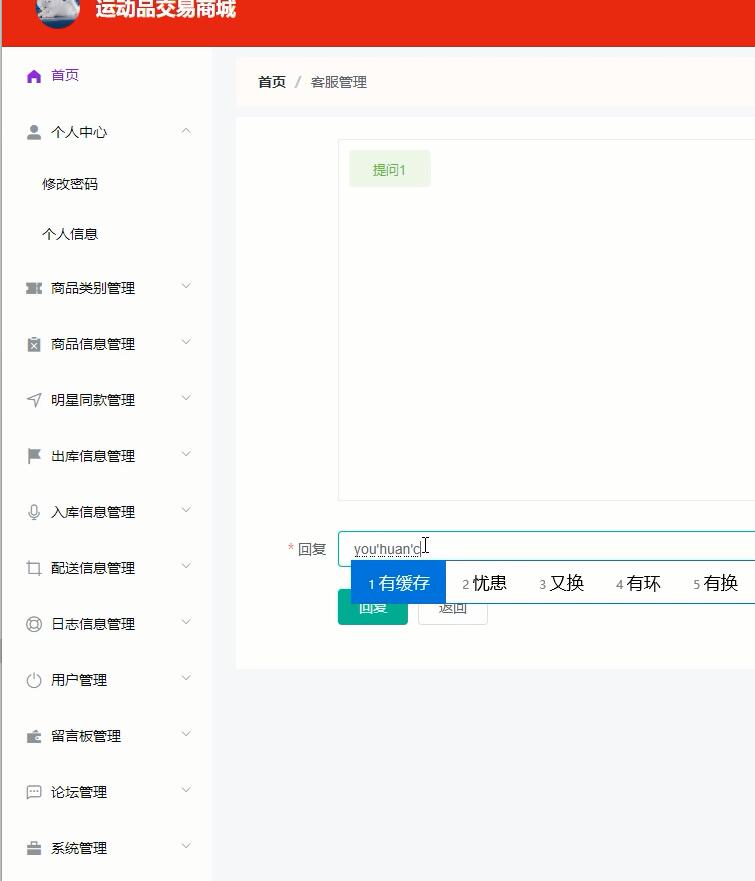Expand the 配送信息管理 chevron
The width and height of the screenshot is (755, 881).
(186, 566)
